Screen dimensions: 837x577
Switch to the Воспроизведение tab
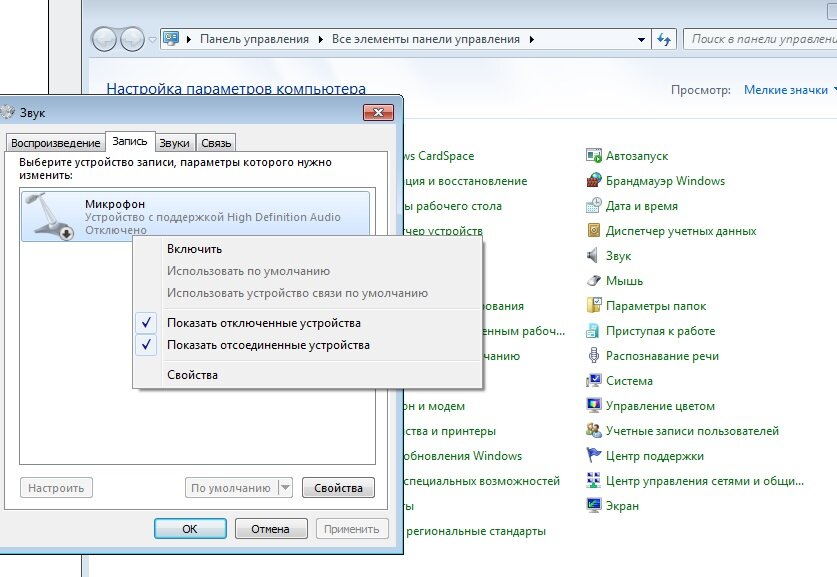(x=56, y=143)
